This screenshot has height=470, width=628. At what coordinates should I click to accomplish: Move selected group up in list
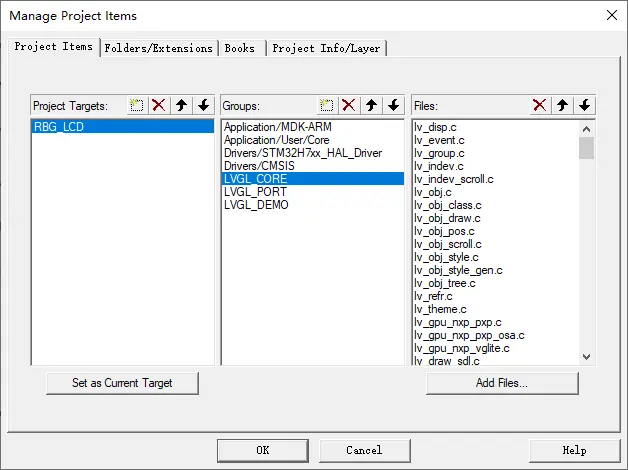371,105
